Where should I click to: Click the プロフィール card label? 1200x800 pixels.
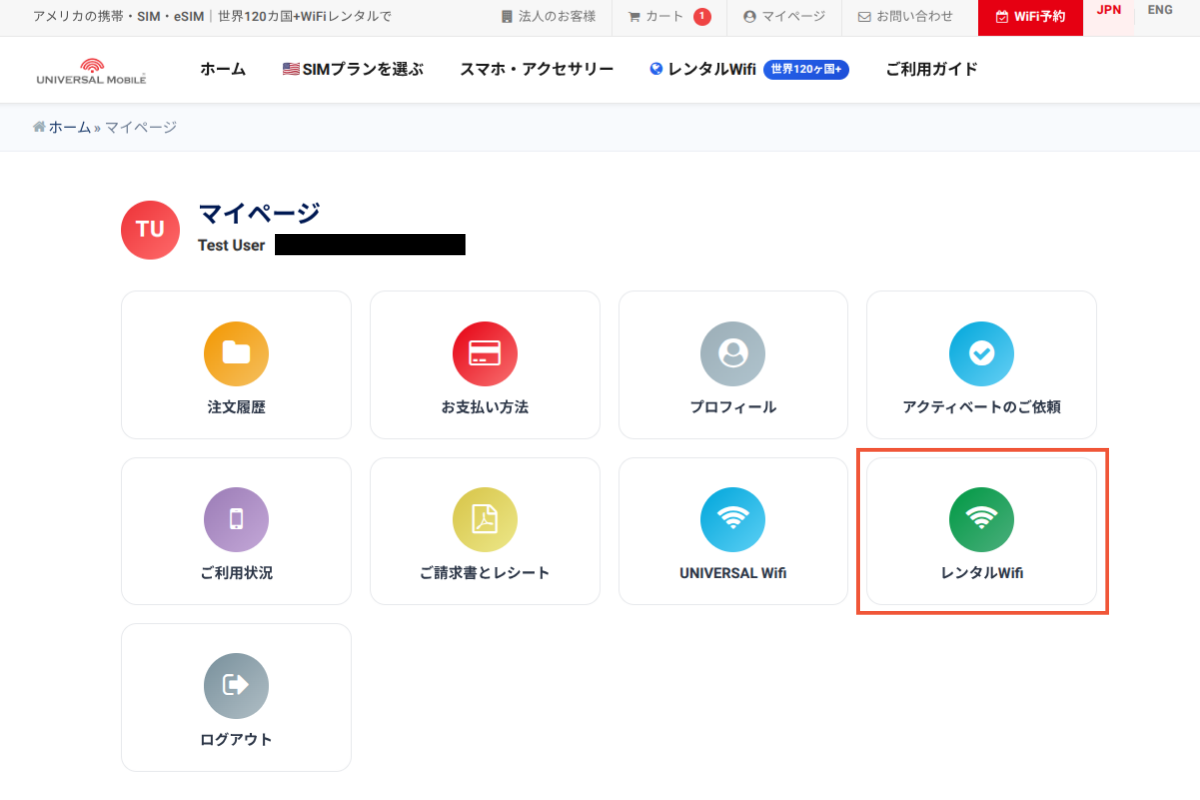click(x=733, y=407)
